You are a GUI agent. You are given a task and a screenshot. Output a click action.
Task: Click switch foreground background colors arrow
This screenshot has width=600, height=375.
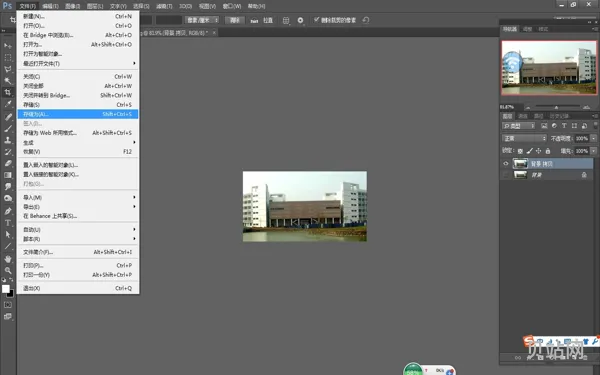pyautogui.click(x=11, y=280)
